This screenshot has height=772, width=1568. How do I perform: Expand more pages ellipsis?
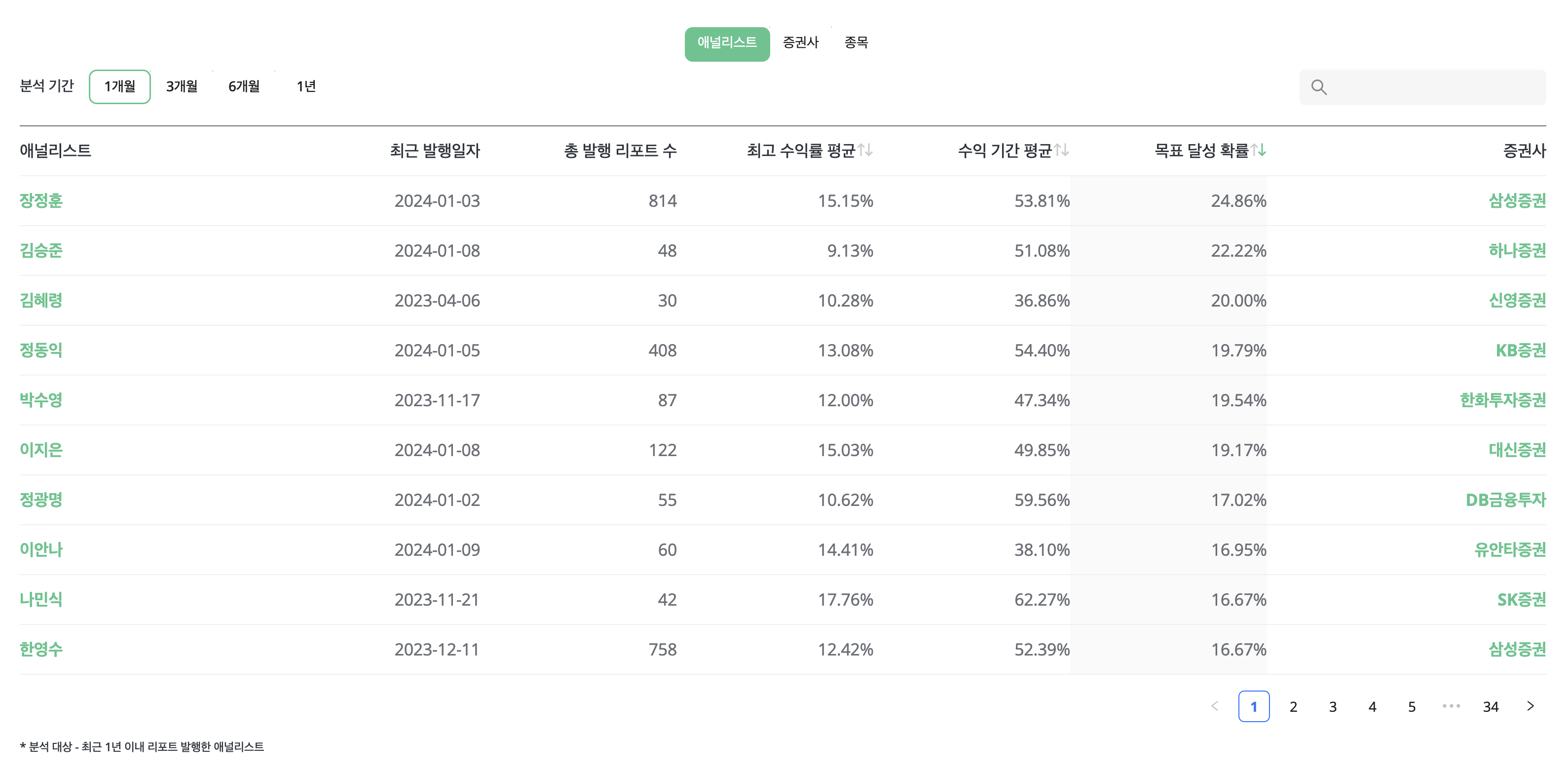point(1451,706)
